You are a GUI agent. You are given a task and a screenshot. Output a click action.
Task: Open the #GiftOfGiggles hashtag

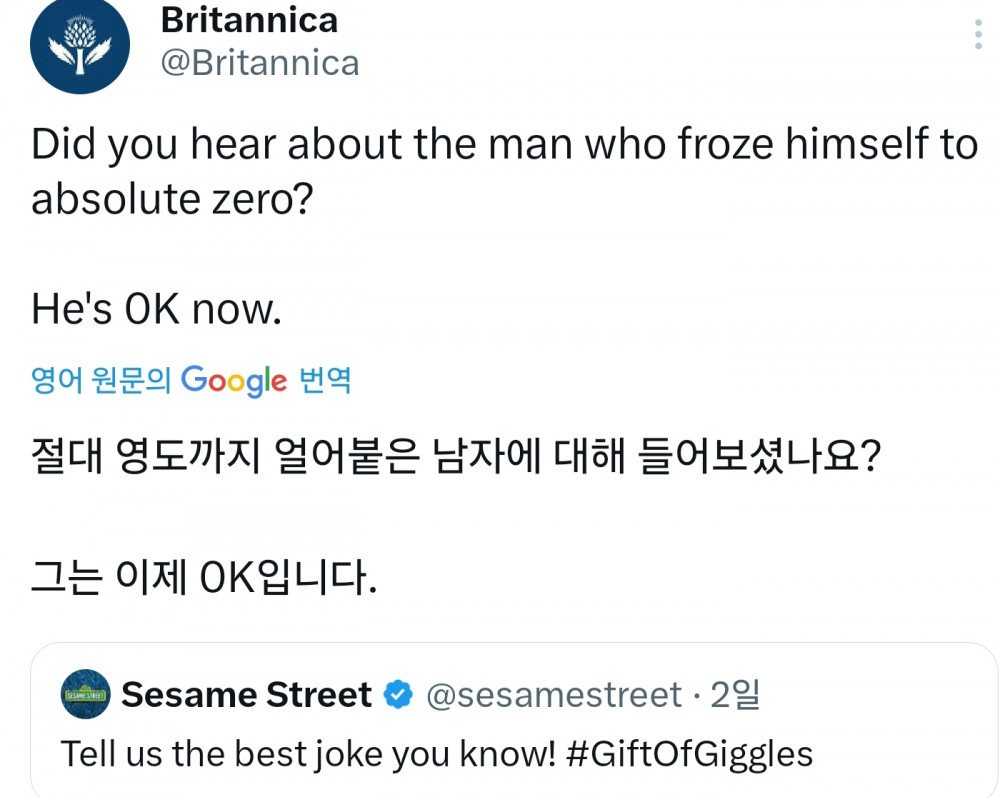pyautogui.click(x=690, y=753)
